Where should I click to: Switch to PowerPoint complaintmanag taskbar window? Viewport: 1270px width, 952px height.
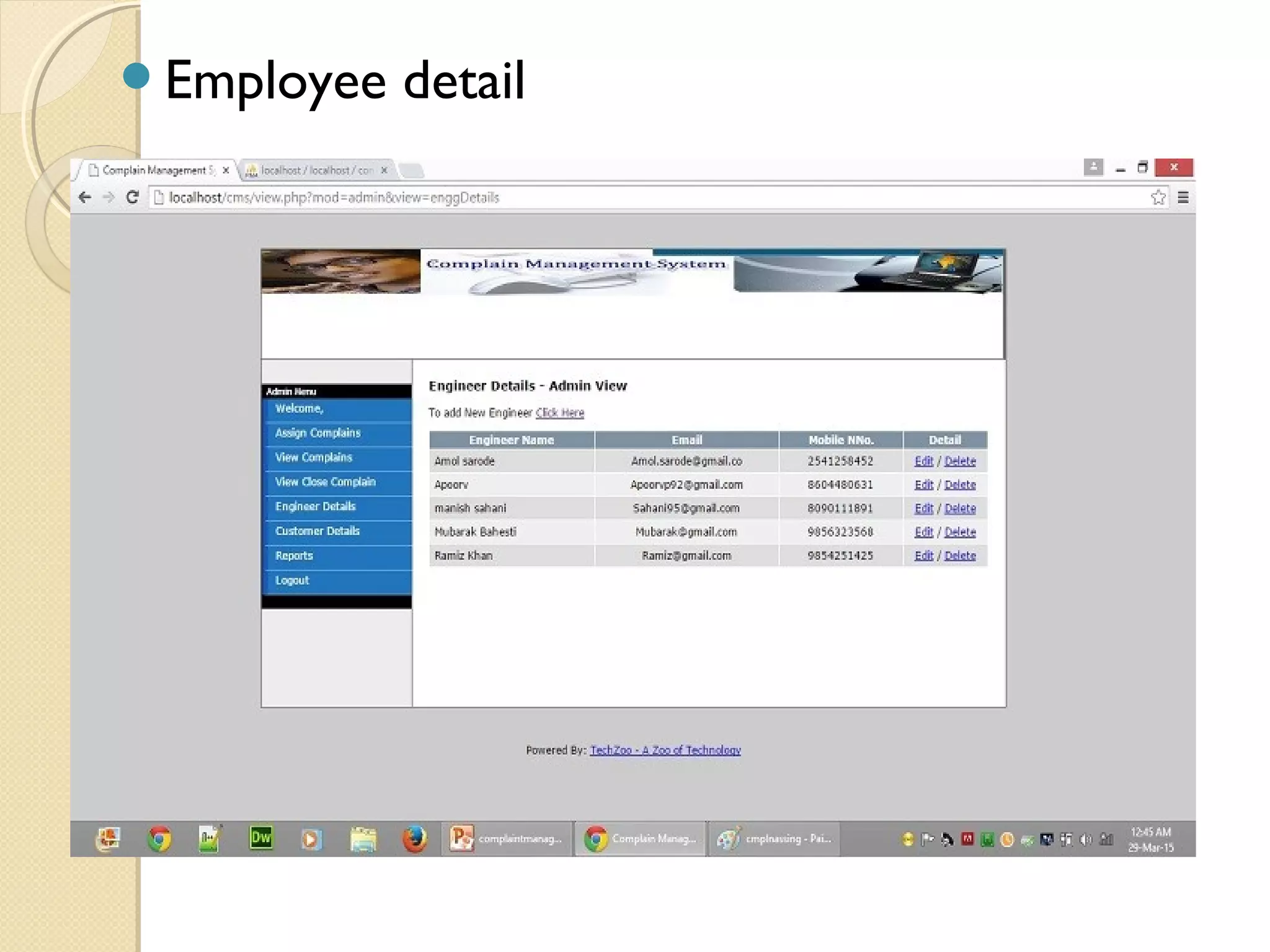click(507, 839)
